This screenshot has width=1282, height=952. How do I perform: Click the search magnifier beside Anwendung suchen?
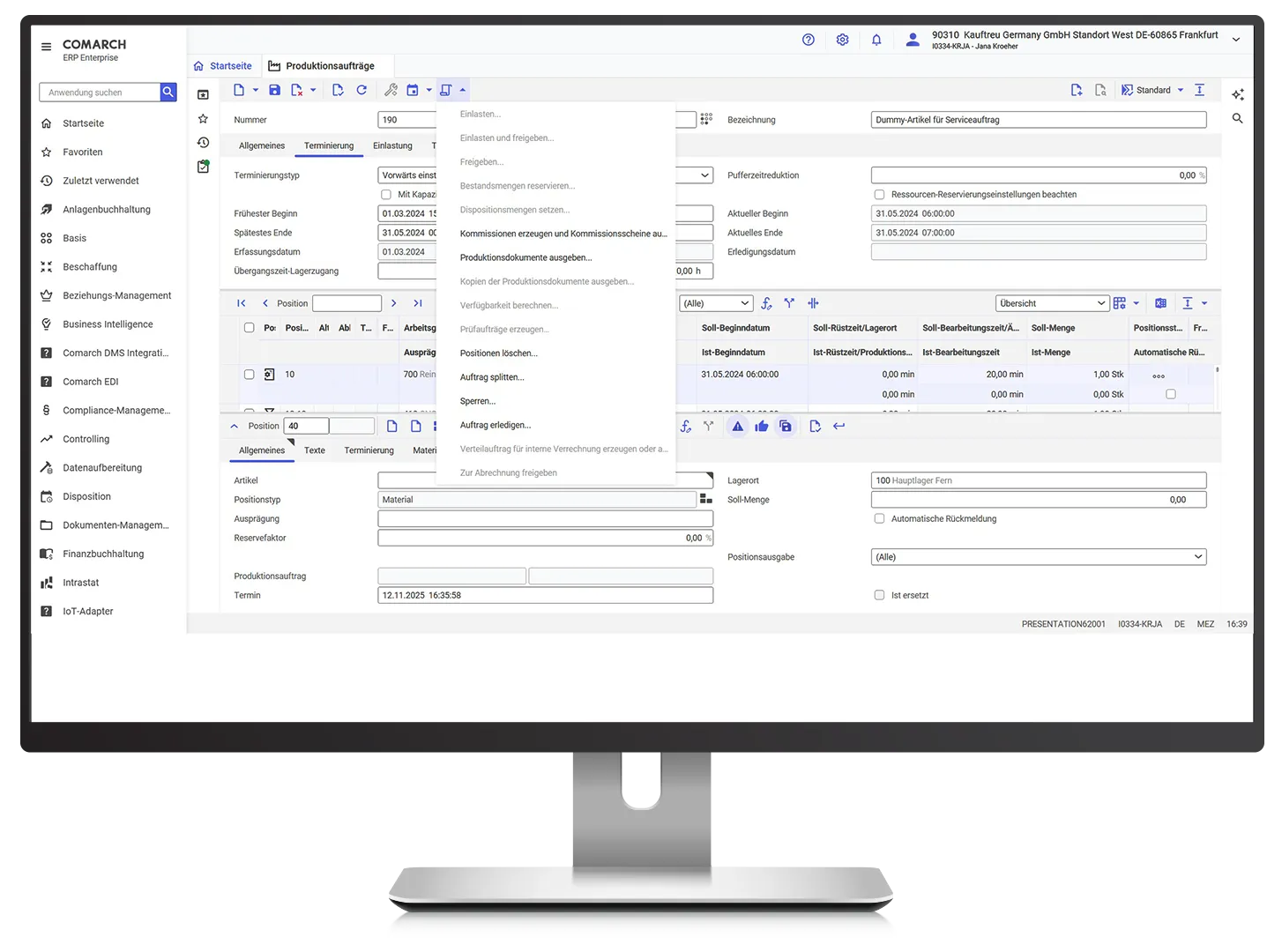coord(168,93)
